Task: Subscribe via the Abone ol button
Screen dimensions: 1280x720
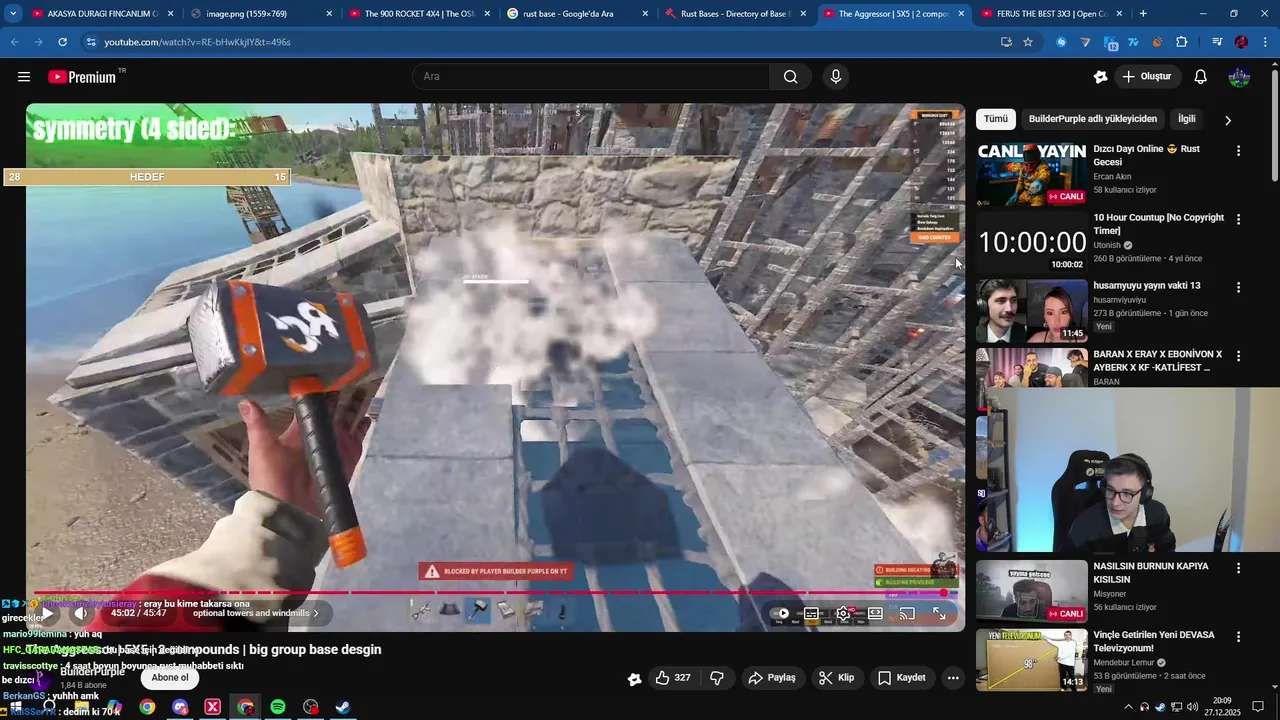Action: pyautogui.click(x=170, y=678)
